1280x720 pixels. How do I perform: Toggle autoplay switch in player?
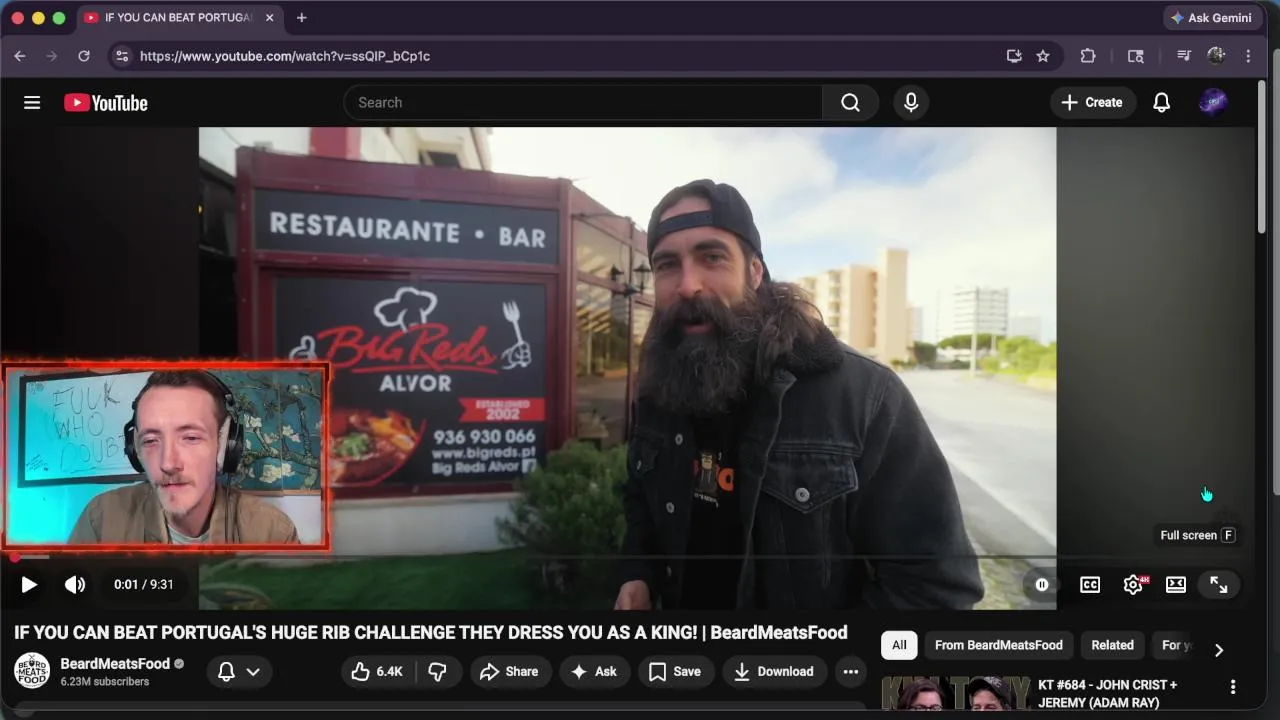click(x=1041, y=585)
